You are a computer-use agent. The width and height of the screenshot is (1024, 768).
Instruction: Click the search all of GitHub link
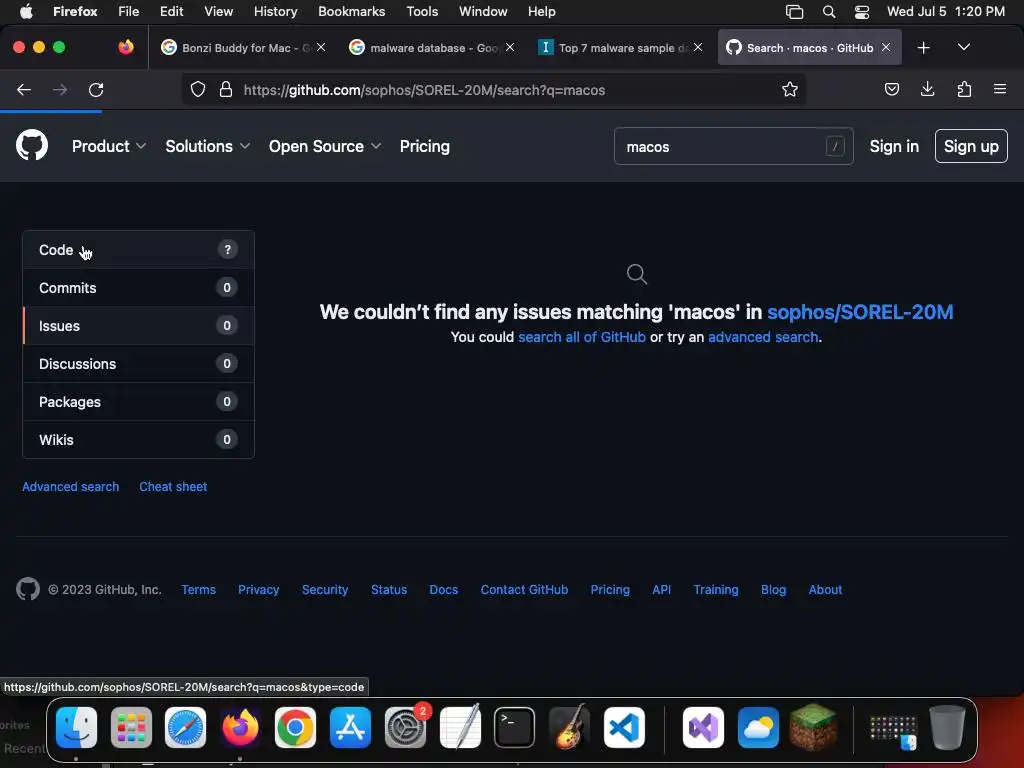(582, 337)
